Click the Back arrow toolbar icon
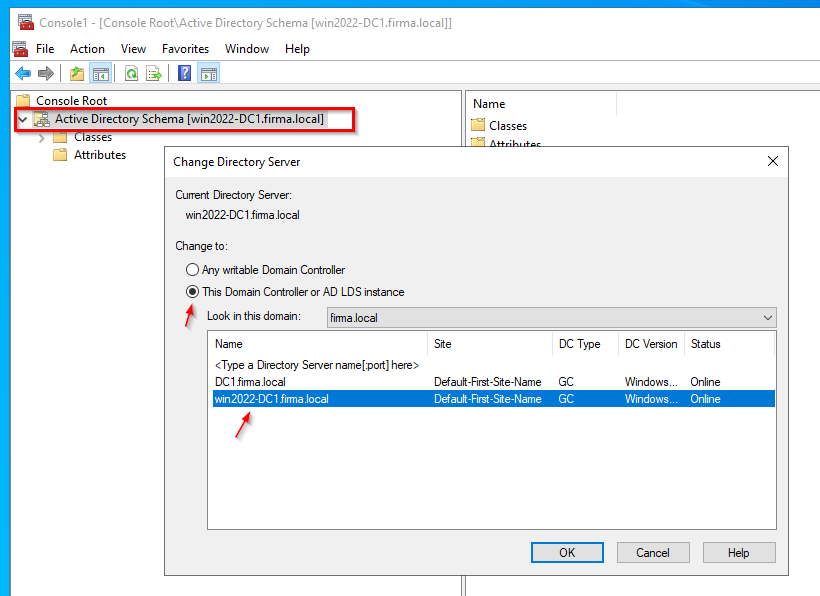 coord(23,73)
